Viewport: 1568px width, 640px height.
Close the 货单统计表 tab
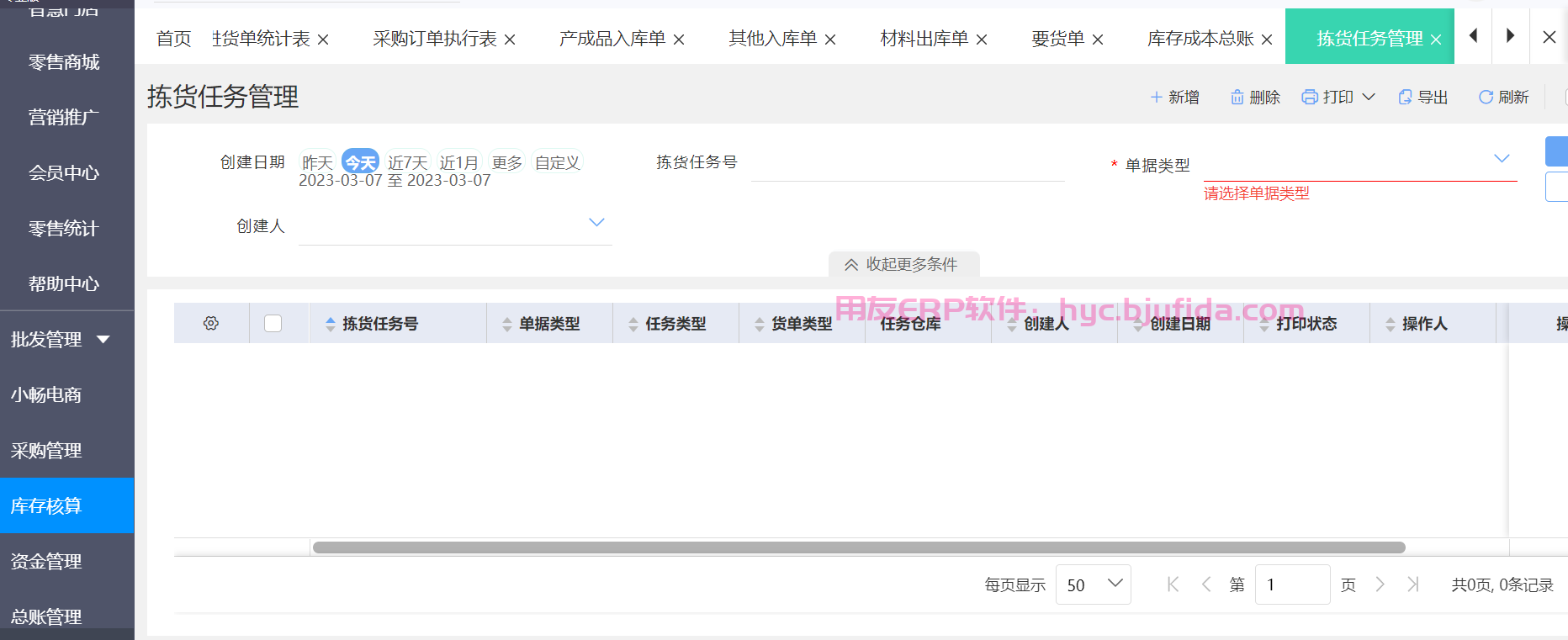coord(323,40)
